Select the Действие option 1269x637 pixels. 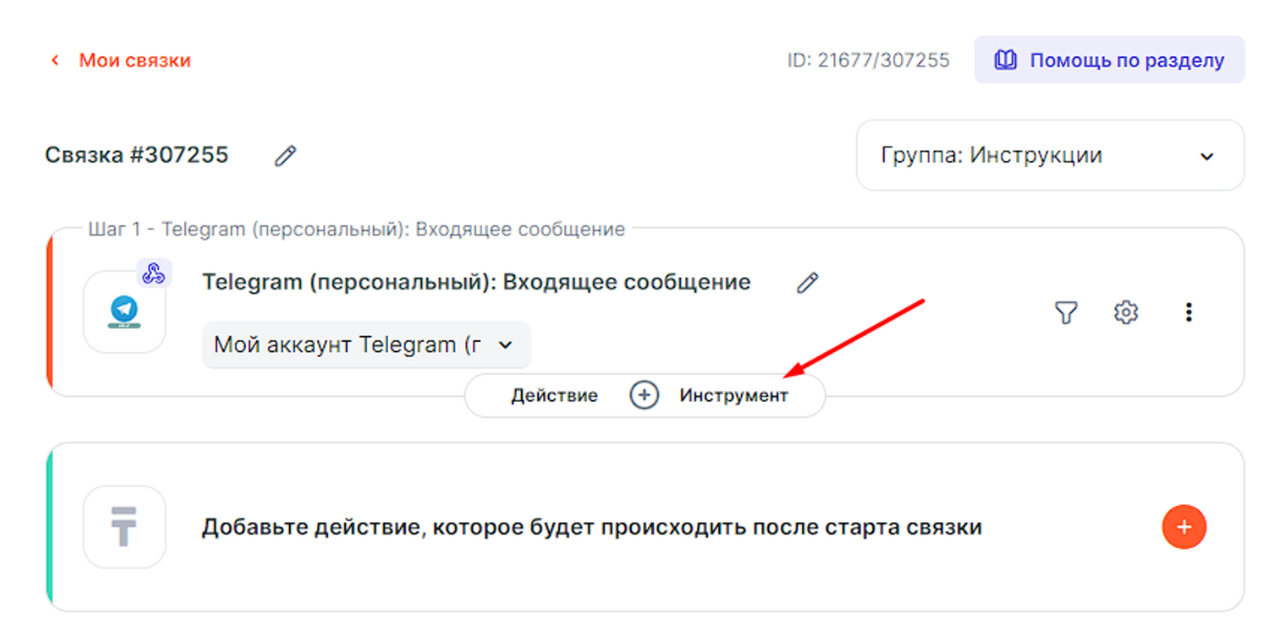(x=554, y=396)
